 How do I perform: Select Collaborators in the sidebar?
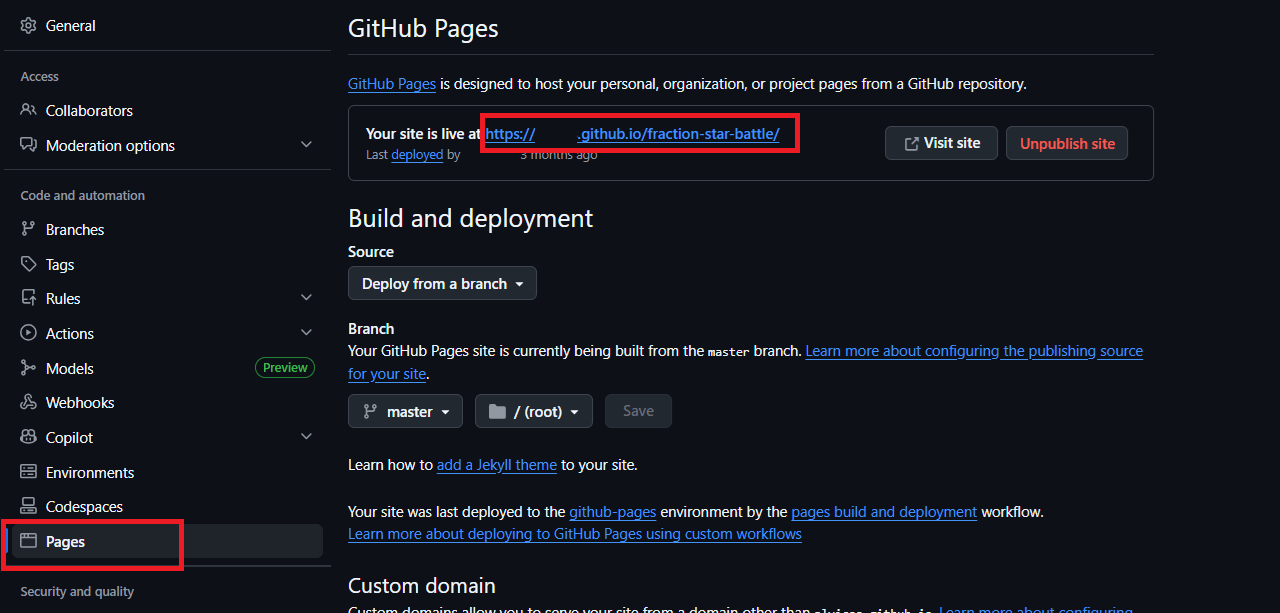pyautogui.click(x=166, y=110)
